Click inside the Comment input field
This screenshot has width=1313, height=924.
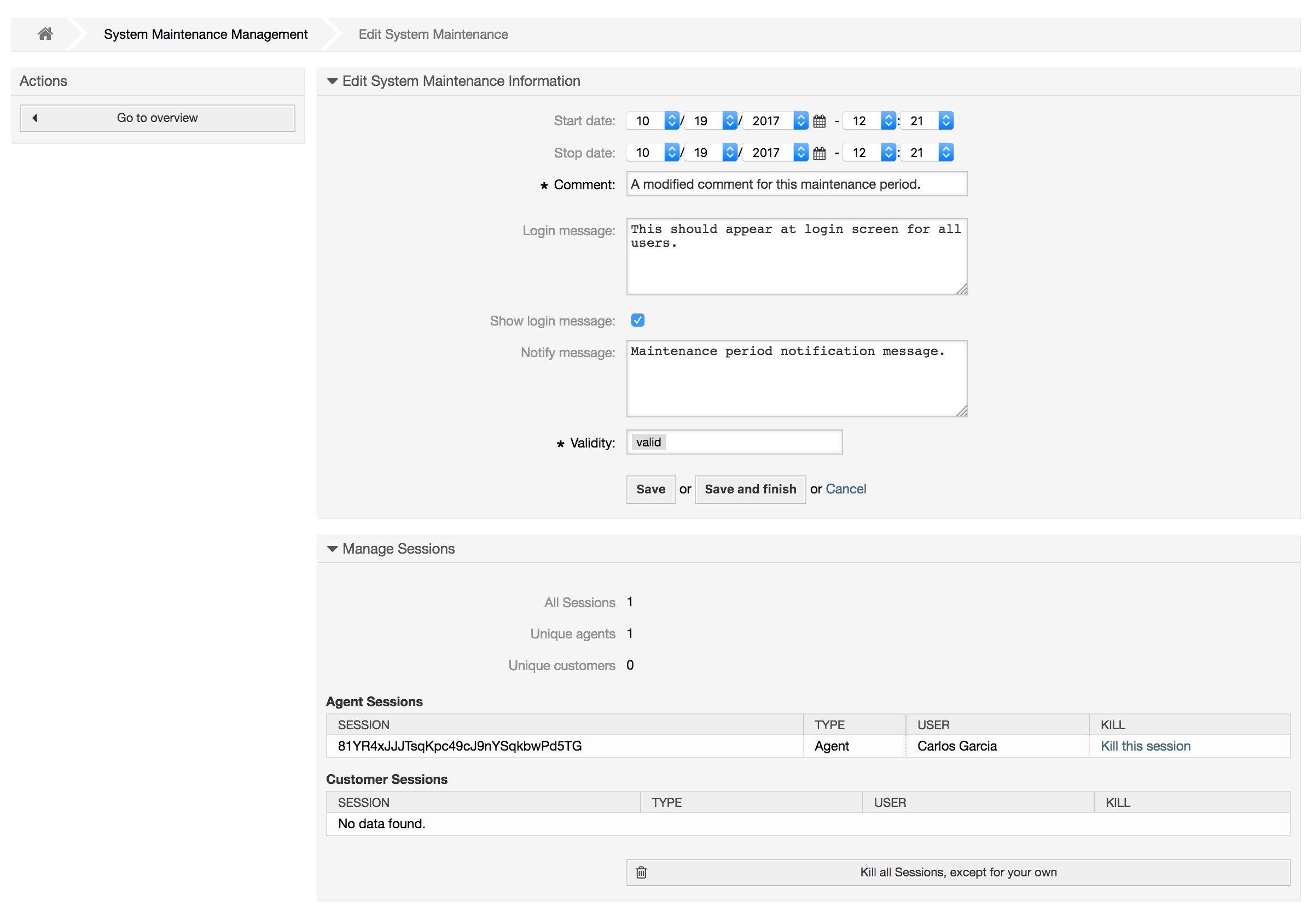(796, 184)
